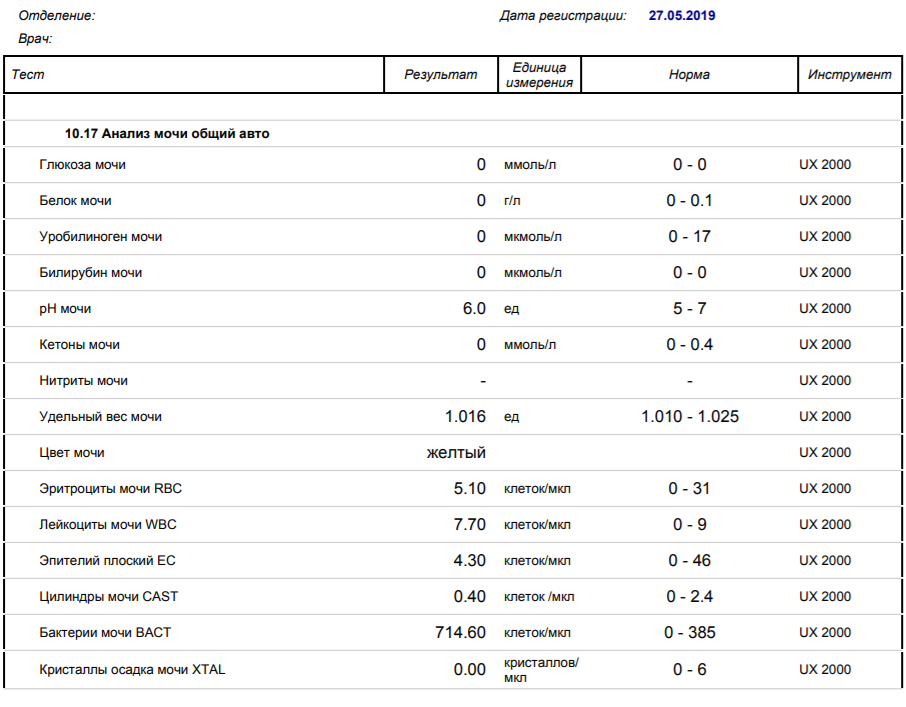Click the 'Инструмент' column header
This screenshot has width=906, height=707.
pos(849,75)
